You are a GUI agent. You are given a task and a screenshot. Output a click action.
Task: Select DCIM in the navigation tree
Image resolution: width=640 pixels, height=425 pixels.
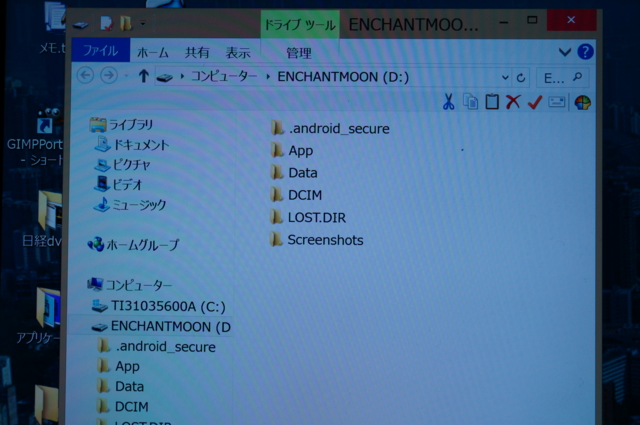[x=123, y=407]
